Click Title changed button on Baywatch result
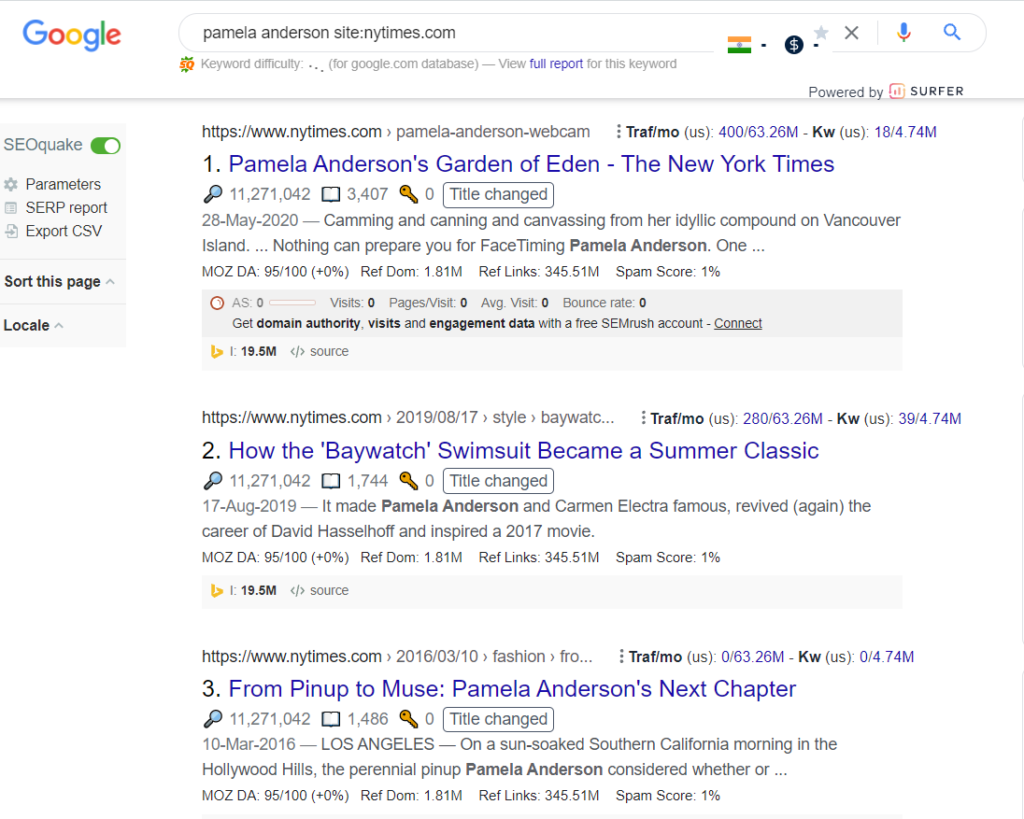1024x819 pixels. point(498,481)
